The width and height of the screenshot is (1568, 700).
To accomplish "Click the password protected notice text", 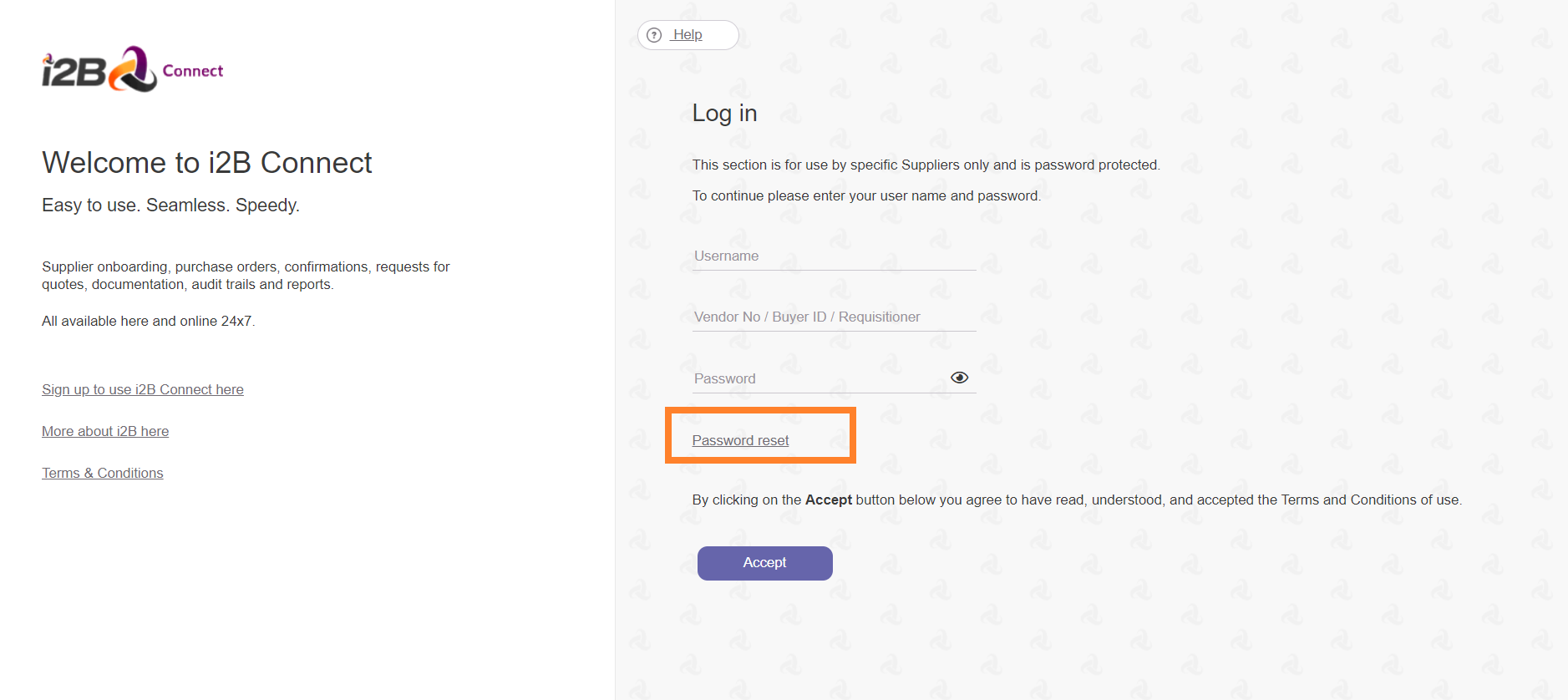I will 926,165.
